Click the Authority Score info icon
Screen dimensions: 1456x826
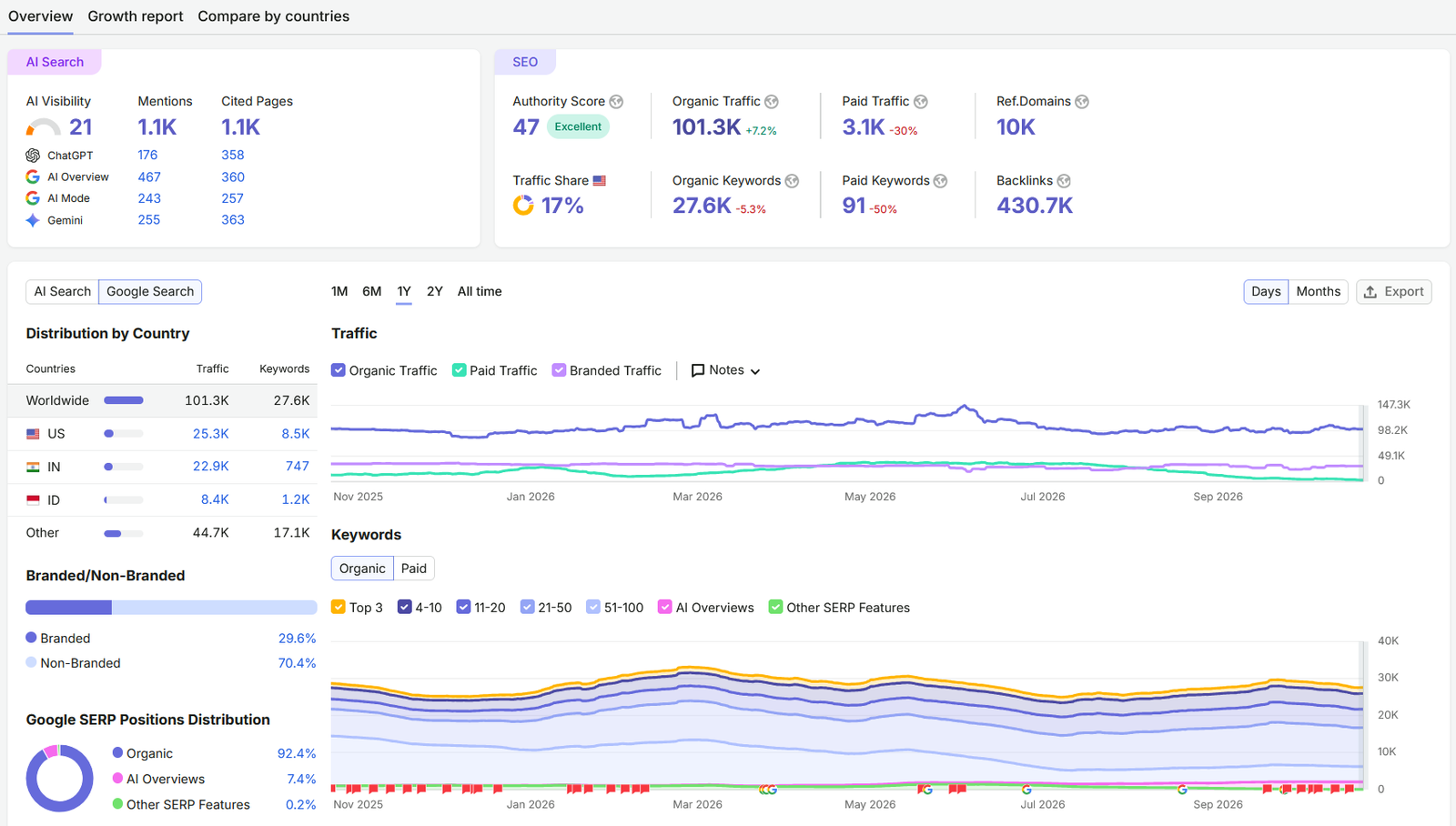[616, 102]
